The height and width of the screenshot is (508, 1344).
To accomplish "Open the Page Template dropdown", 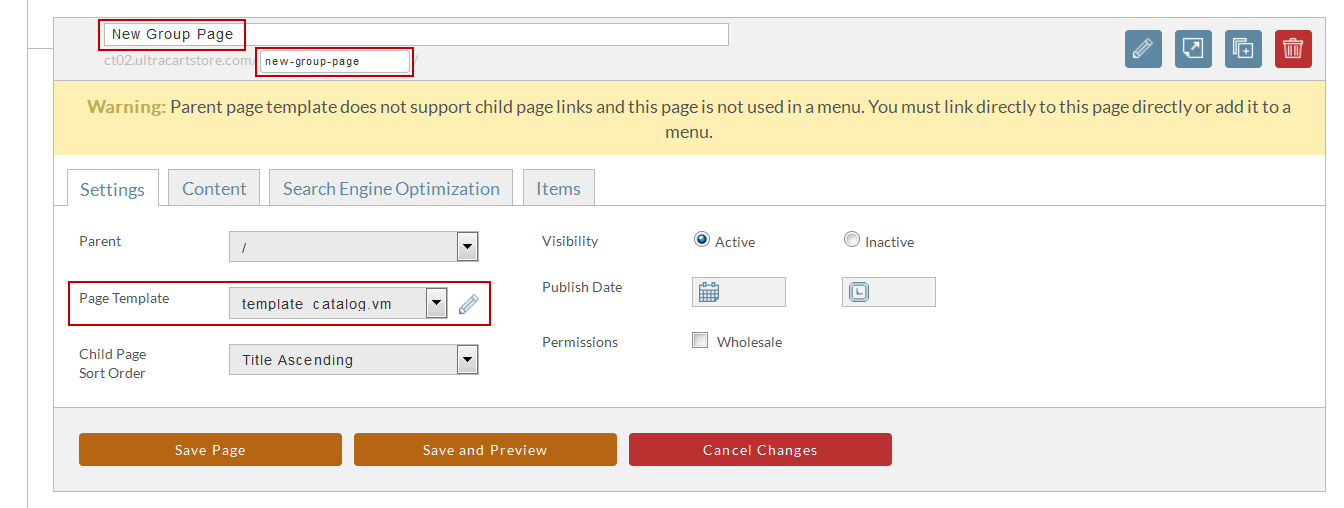I will point(338,303).
